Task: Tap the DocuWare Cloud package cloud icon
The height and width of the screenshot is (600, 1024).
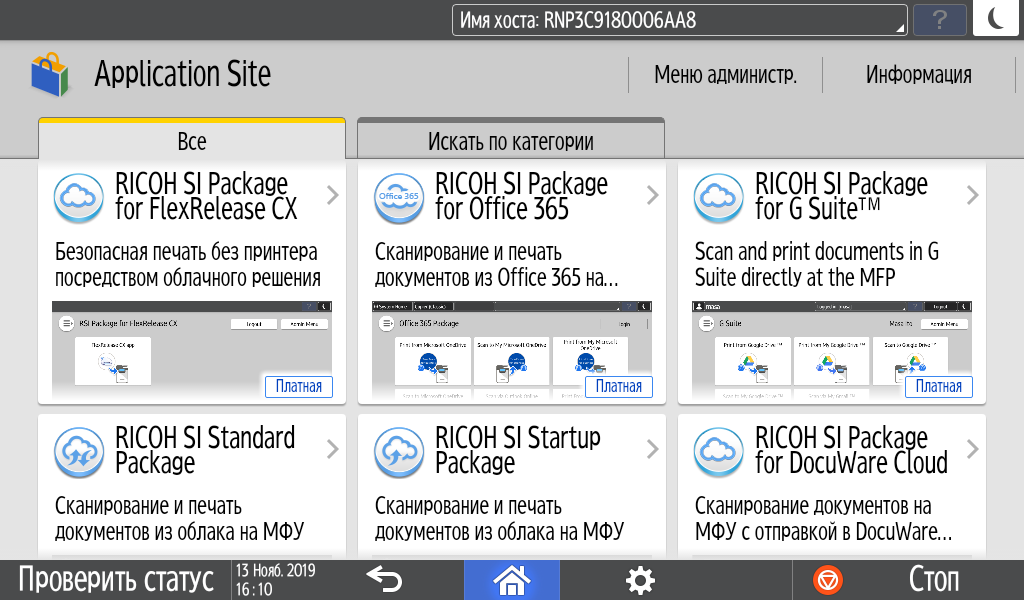Action: pos(718,452)
